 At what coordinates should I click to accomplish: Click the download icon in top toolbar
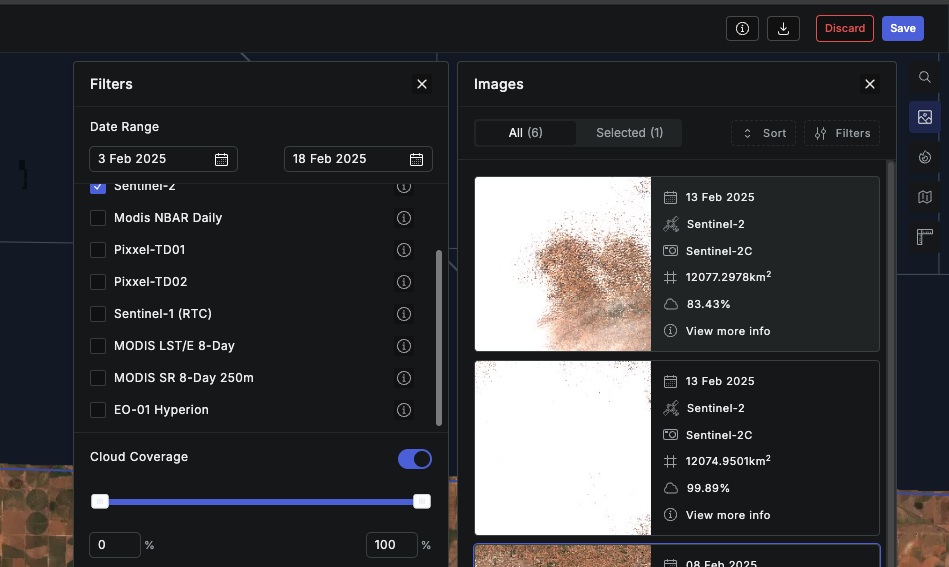coord(783,28)
